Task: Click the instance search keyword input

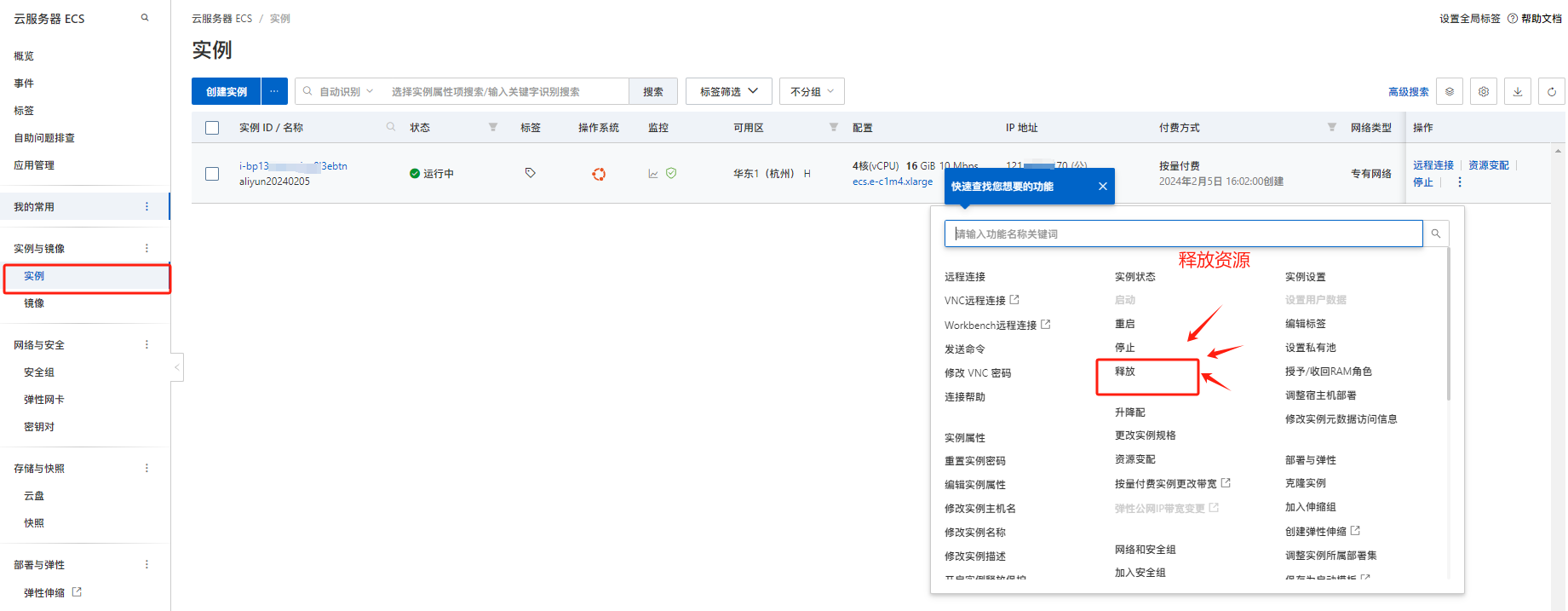Action: (x=506, y=91)
